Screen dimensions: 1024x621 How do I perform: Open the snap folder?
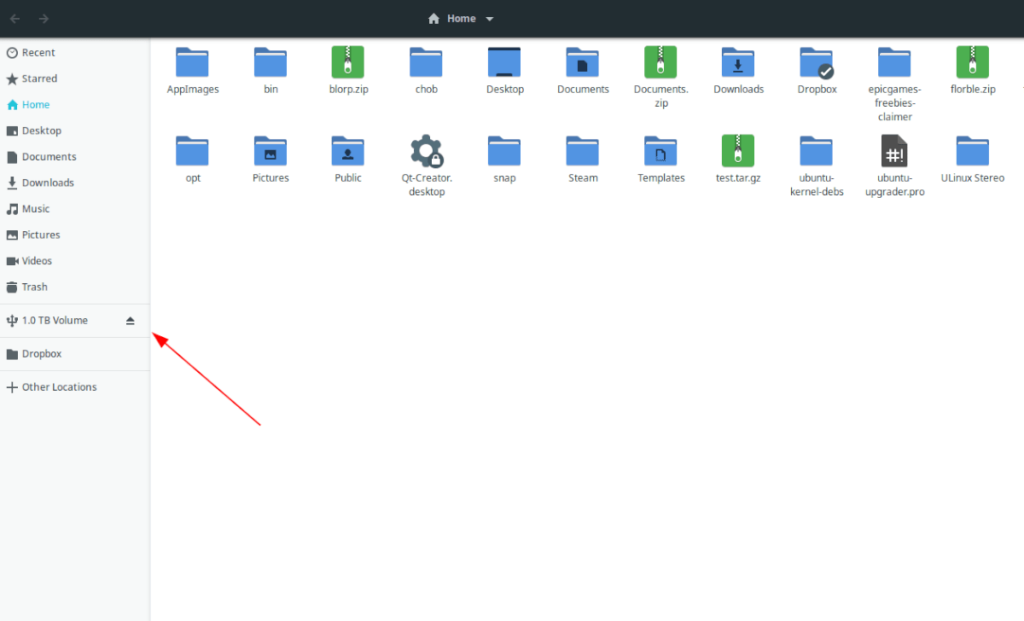click(x=504, y=151)
